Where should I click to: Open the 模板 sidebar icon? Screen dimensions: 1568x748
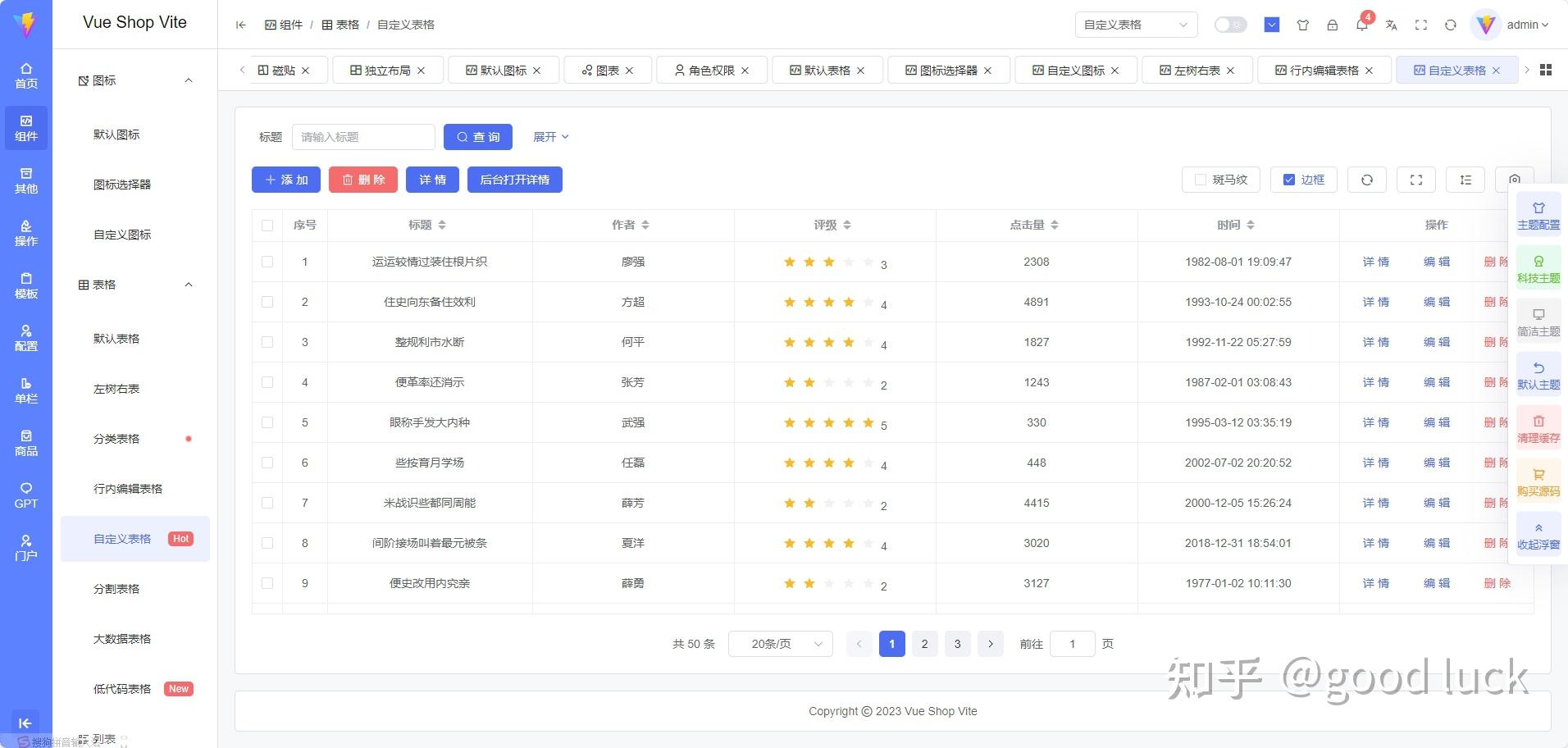[x=26, y=285]
